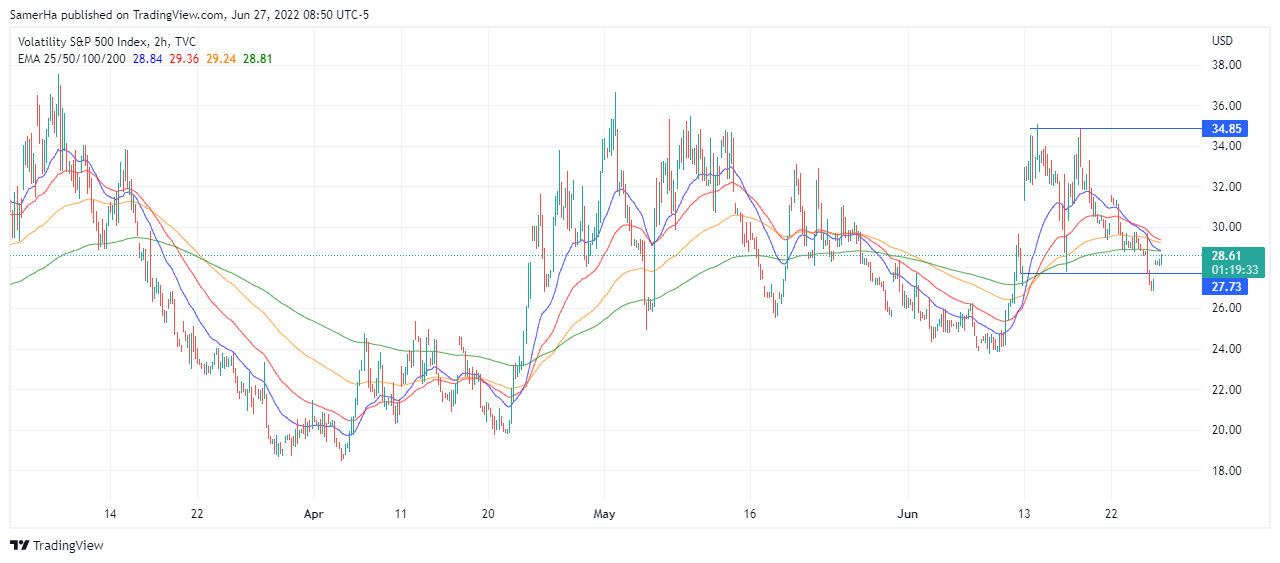Click the 38.00 price axis label

click(1226, 65)
